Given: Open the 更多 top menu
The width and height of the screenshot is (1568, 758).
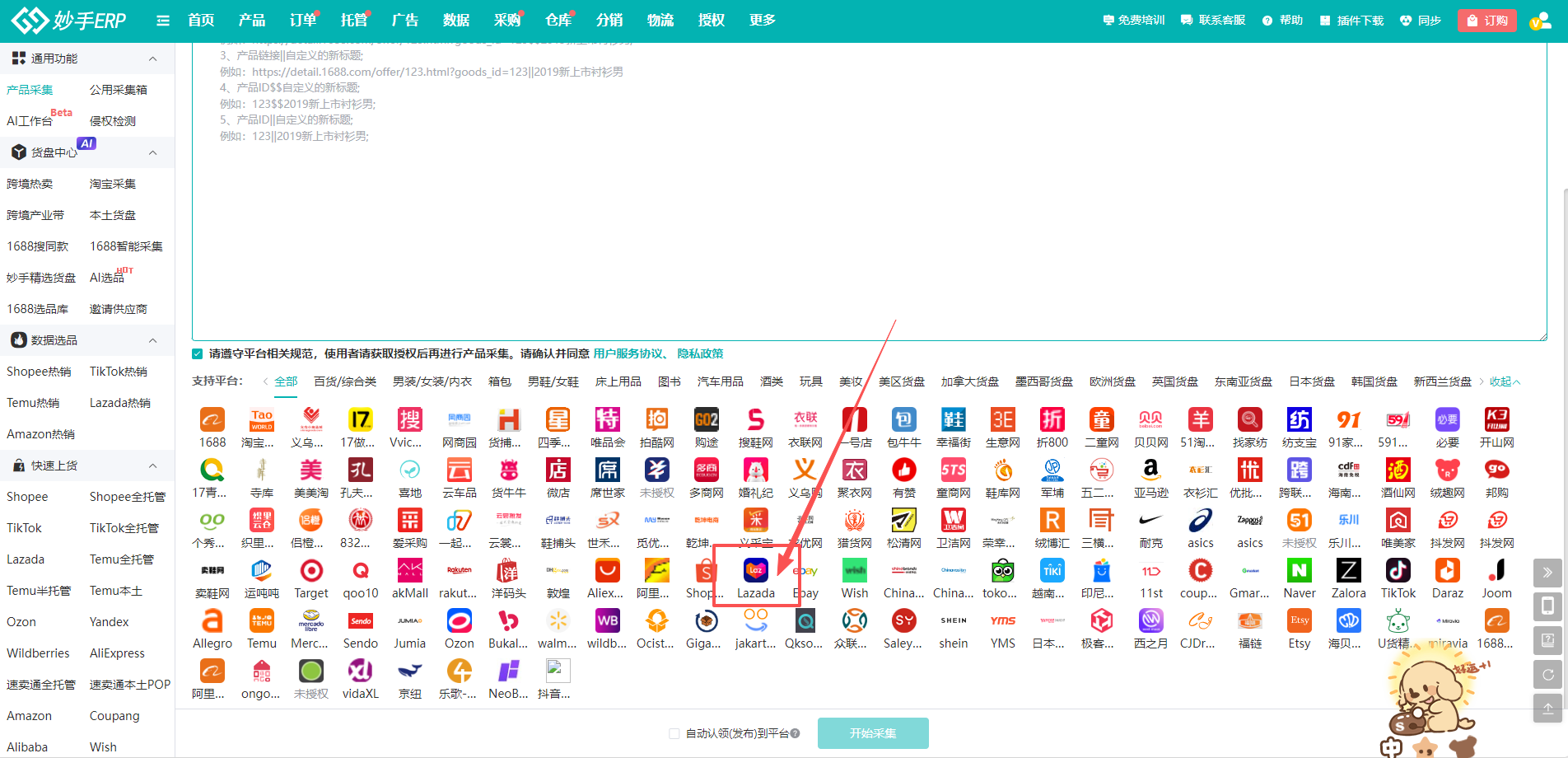Looking at the screenshot, I should [763, 21].
